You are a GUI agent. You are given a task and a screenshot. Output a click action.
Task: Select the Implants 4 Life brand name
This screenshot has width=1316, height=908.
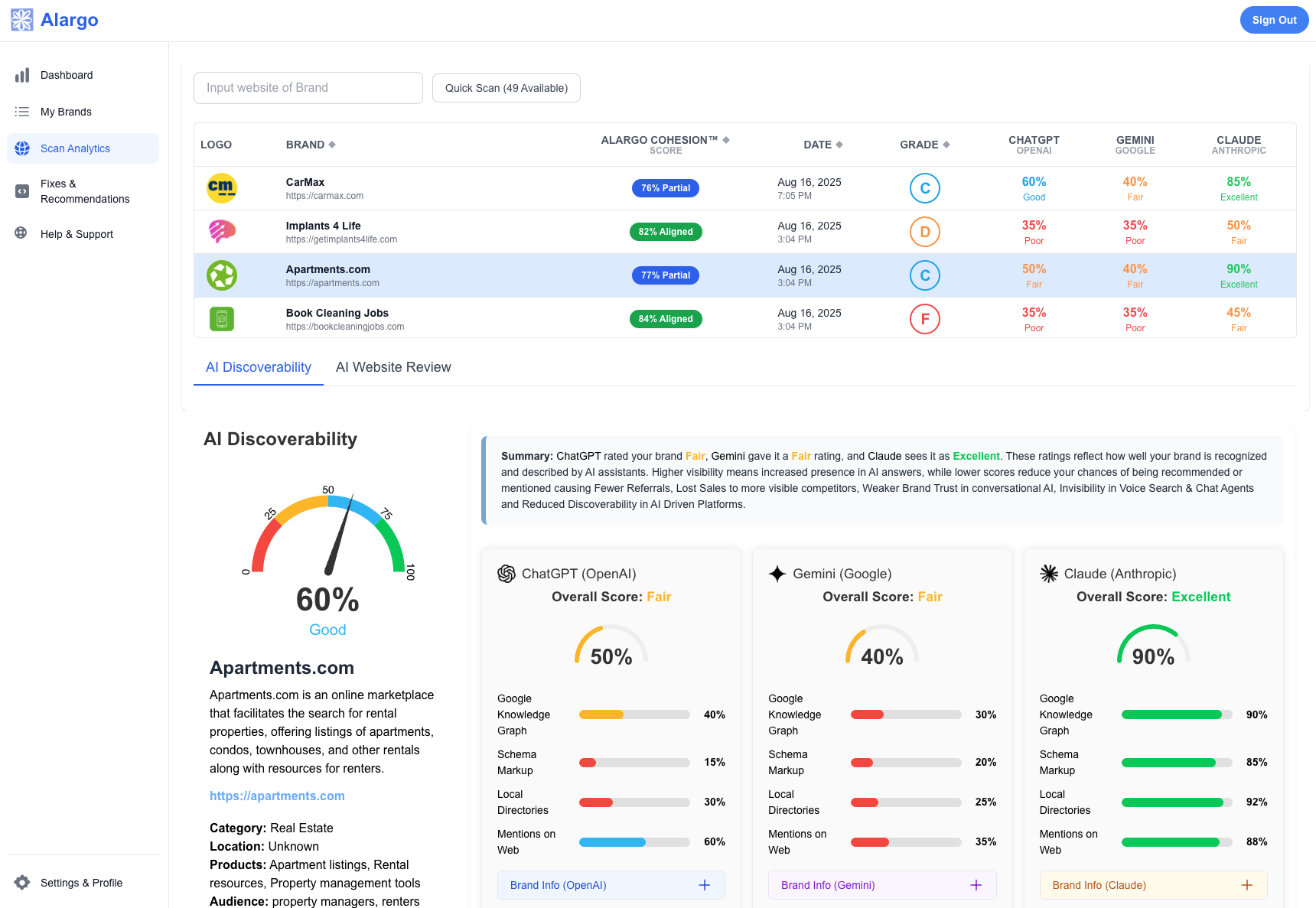[323, 226]
